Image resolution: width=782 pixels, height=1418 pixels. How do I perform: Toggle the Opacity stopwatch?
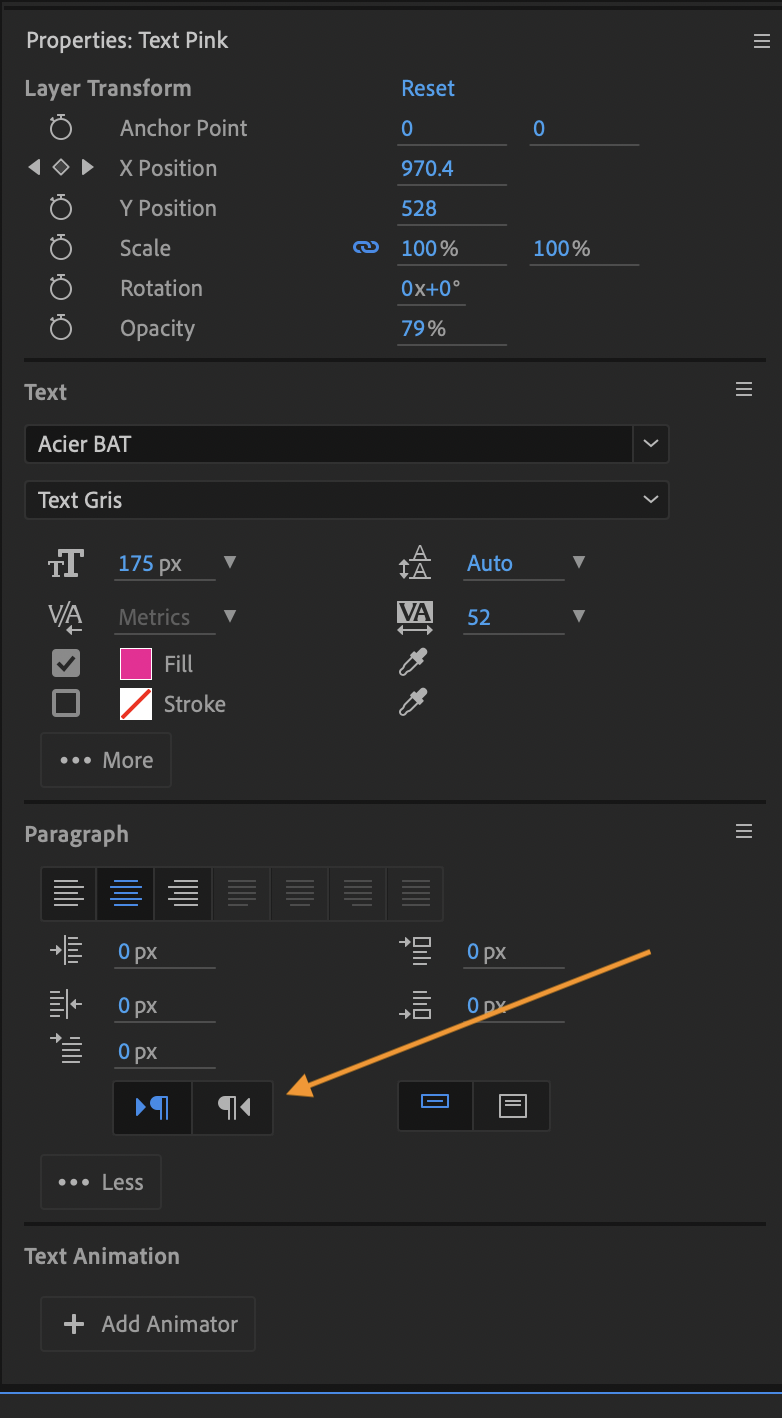(x=61, y=328)
